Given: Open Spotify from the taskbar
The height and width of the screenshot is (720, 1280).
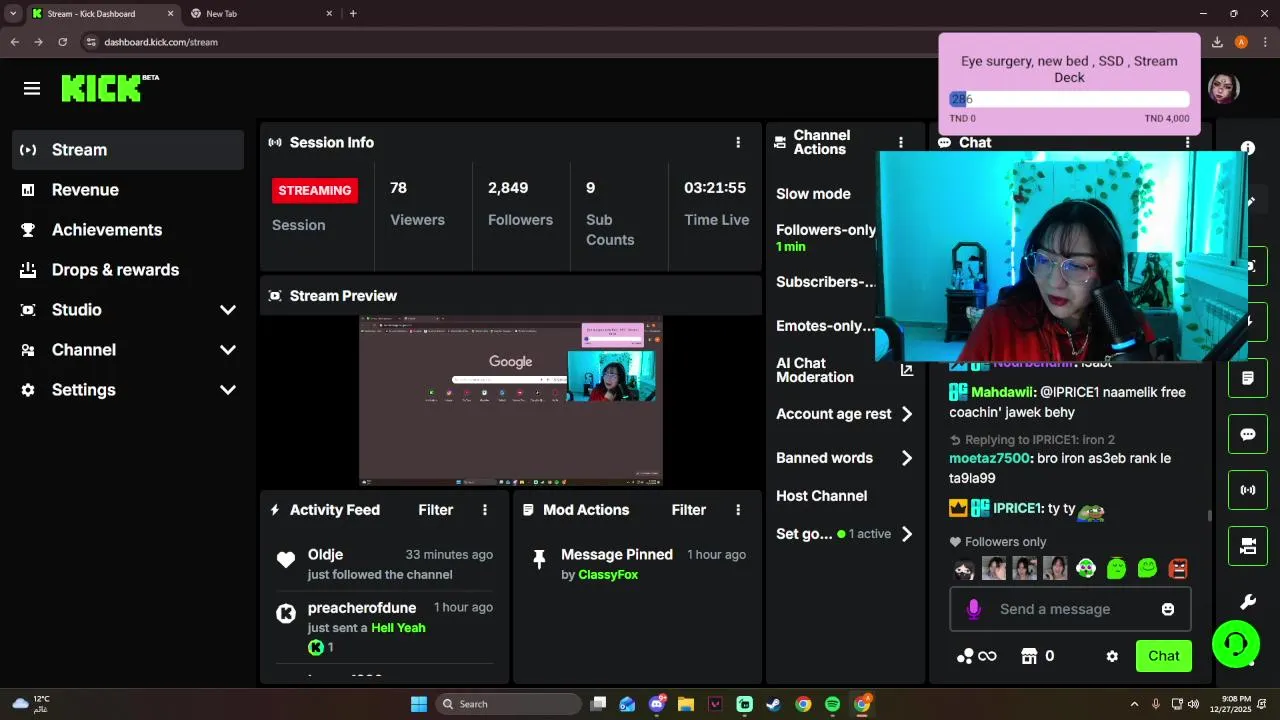Looking at the screenshot, I should point(832,704).
